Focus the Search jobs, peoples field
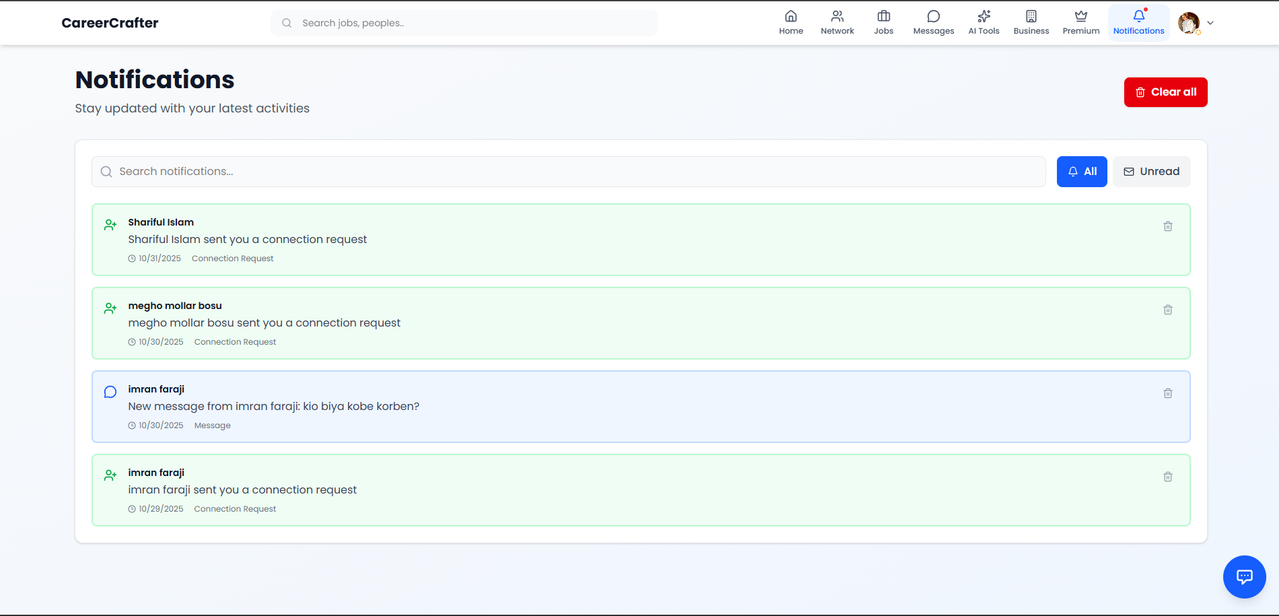 coord(464,23)
